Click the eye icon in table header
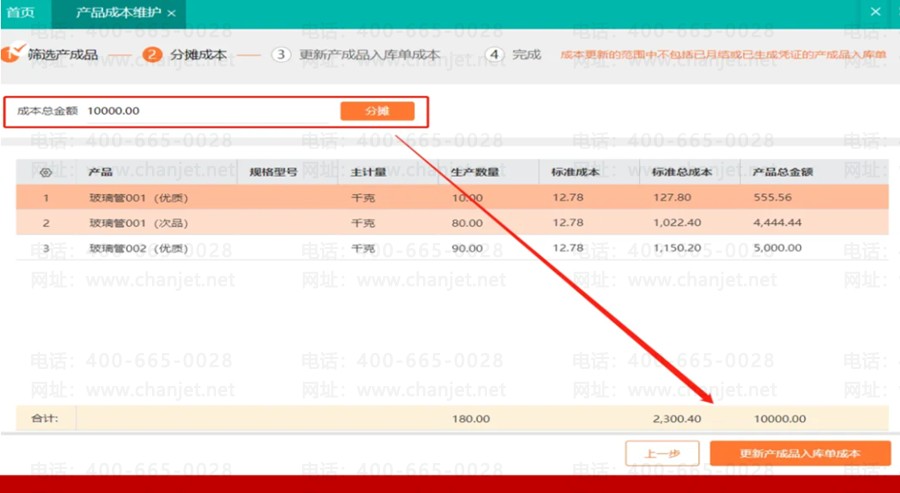900x493 pixels. pos(46,172)
